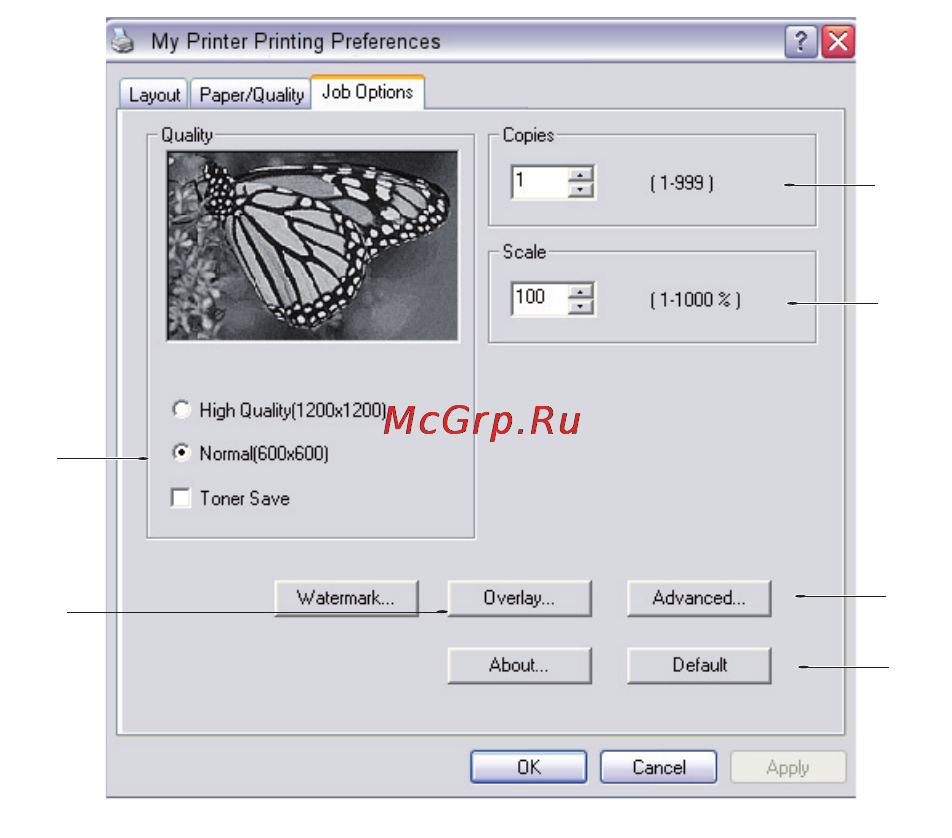Click the (1-999) copies range text
This screenshot has height=838, width=952.
click(682, 183)
